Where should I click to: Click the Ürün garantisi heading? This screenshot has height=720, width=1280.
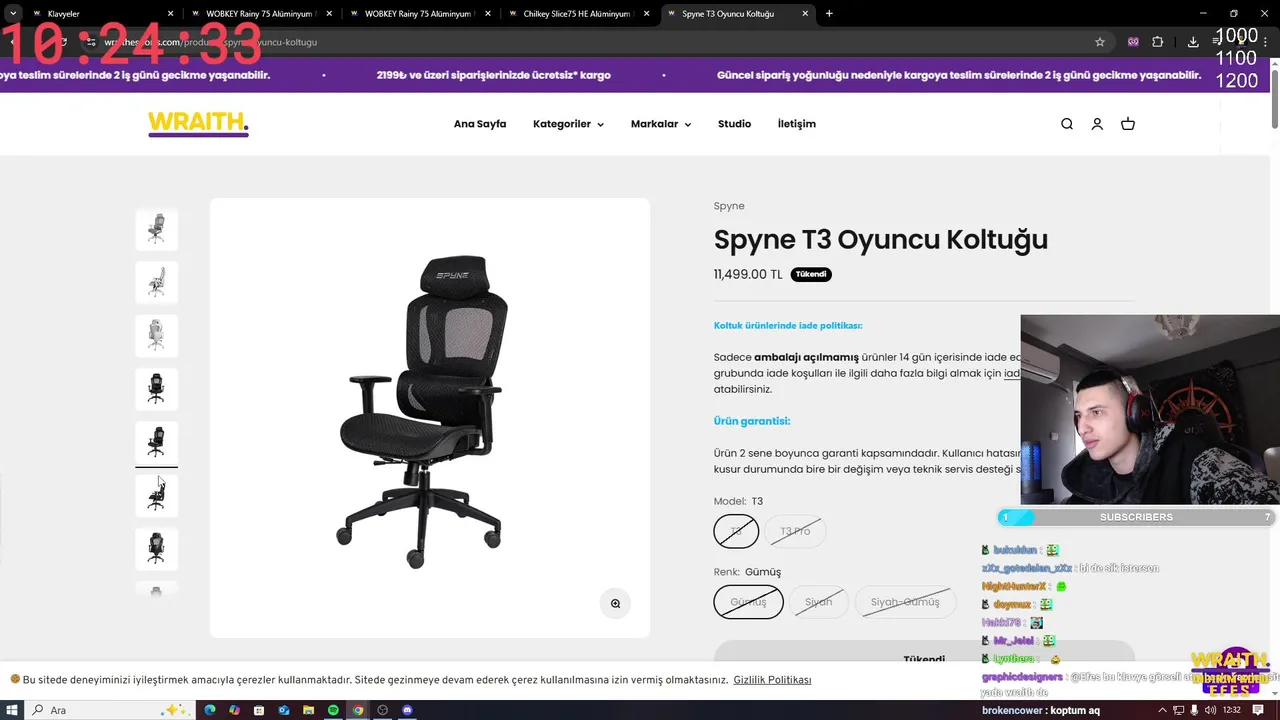tap(752, 421)
